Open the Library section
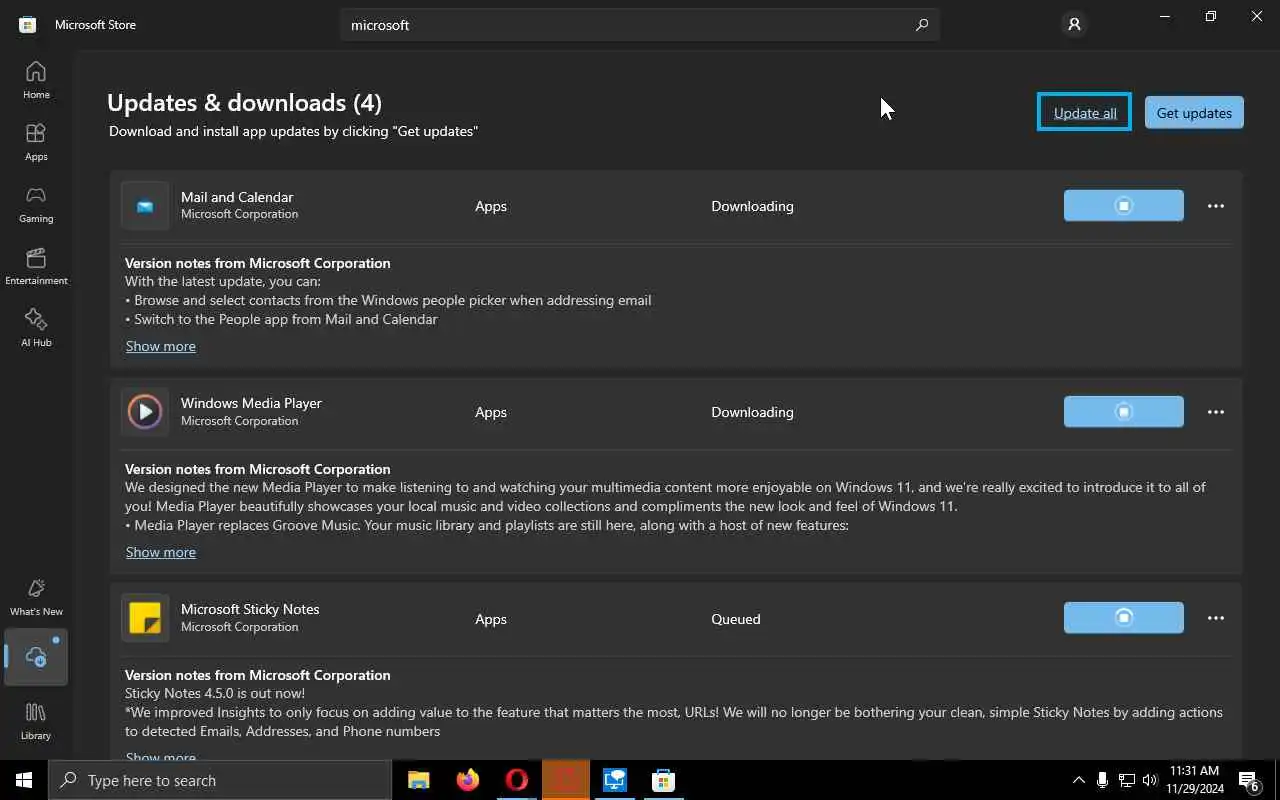 click(x=36, y=721)
